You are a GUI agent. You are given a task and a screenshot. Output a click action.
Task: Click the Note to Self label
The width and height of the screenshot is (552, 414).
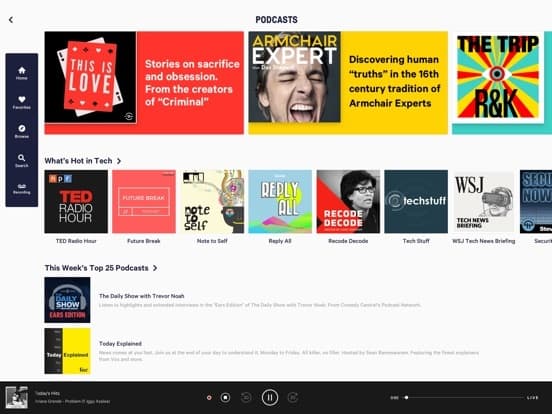[212, 241]
